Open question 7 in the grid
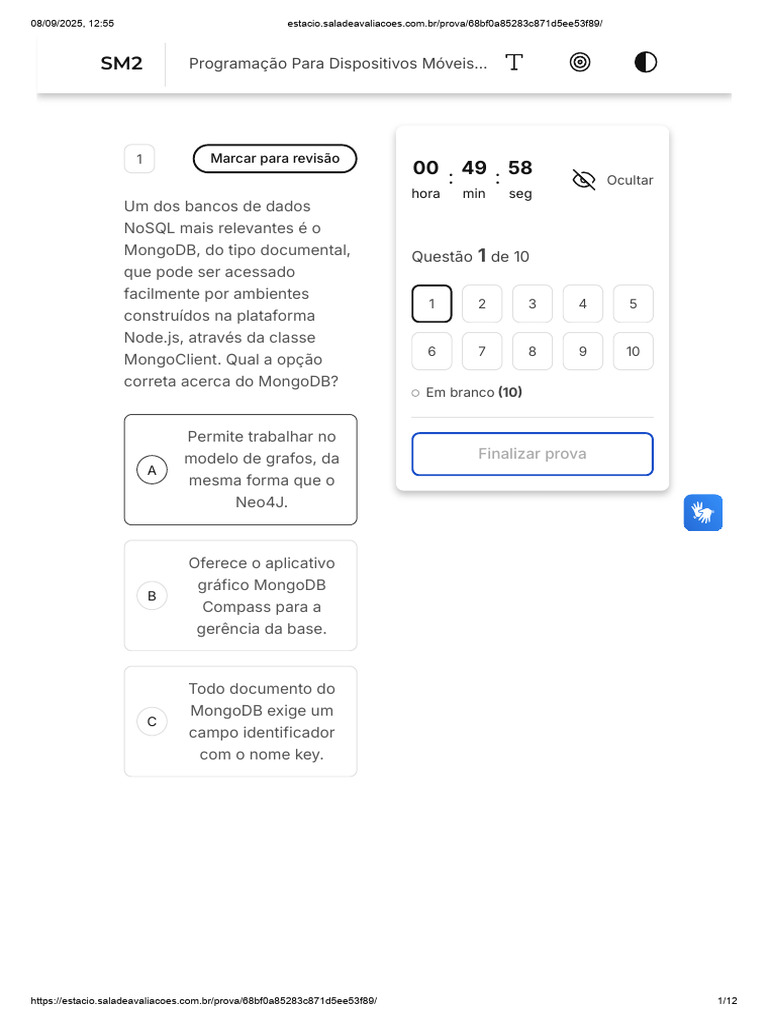 point(482,351)
